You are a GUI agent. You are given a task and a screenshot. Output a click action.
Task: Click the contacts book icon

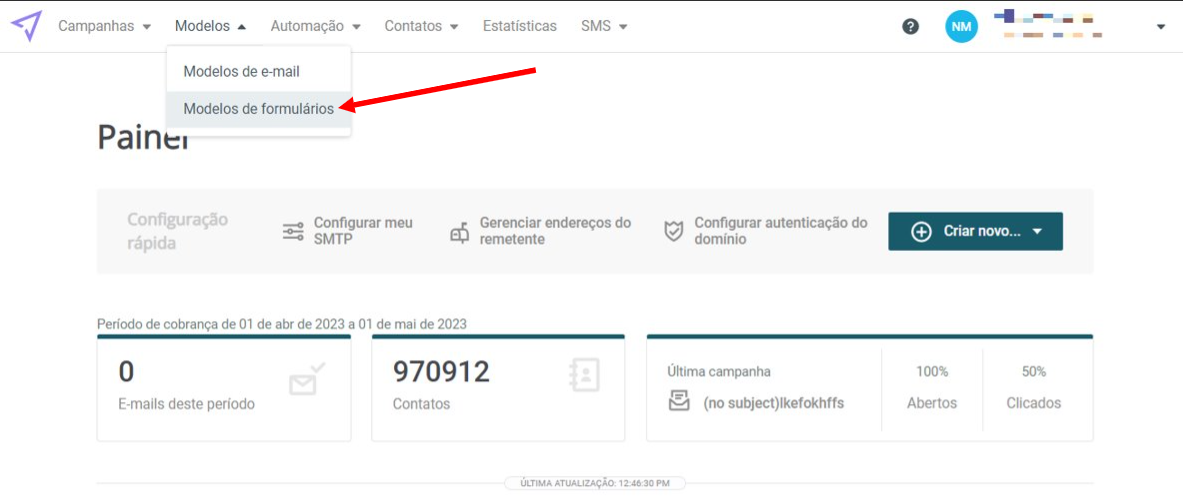(584, 375)
